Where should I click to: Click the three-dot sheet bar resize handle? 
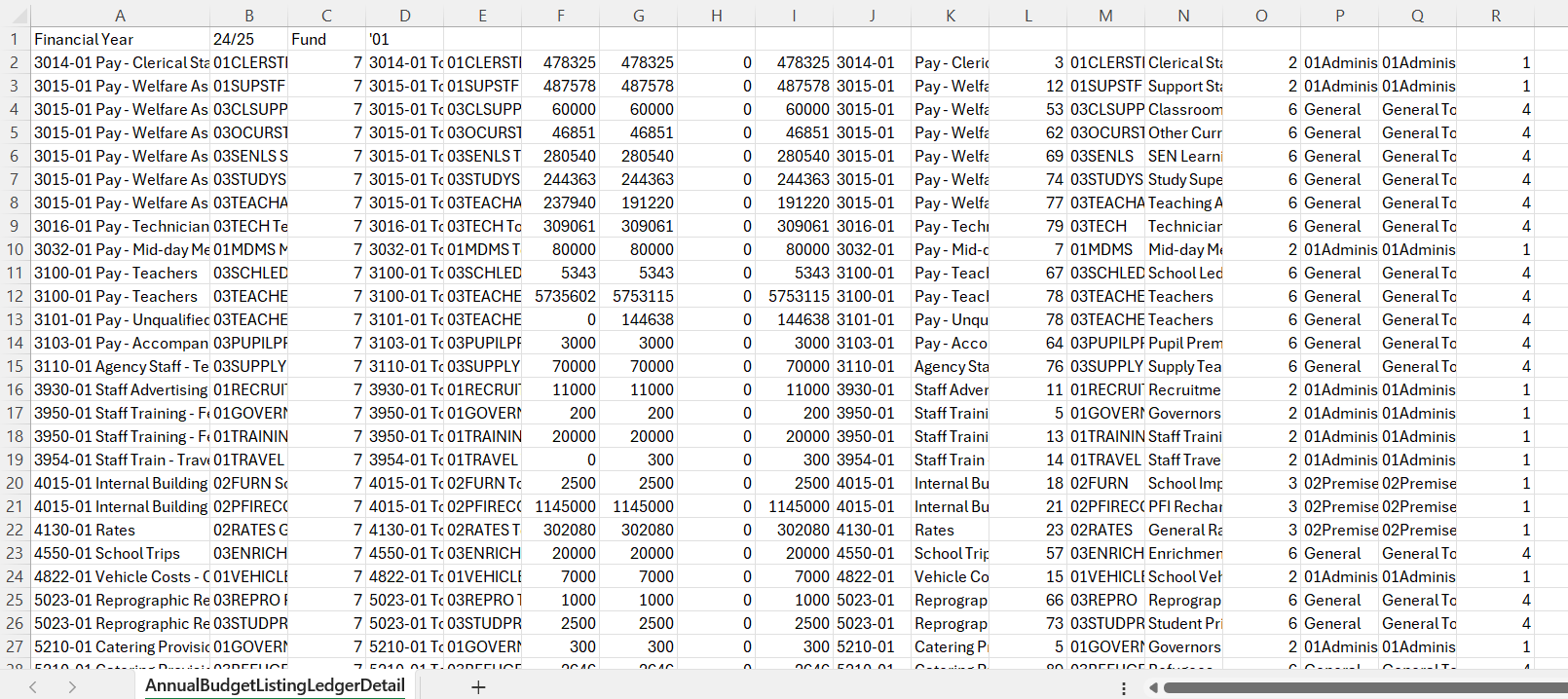pos(1124,688)
